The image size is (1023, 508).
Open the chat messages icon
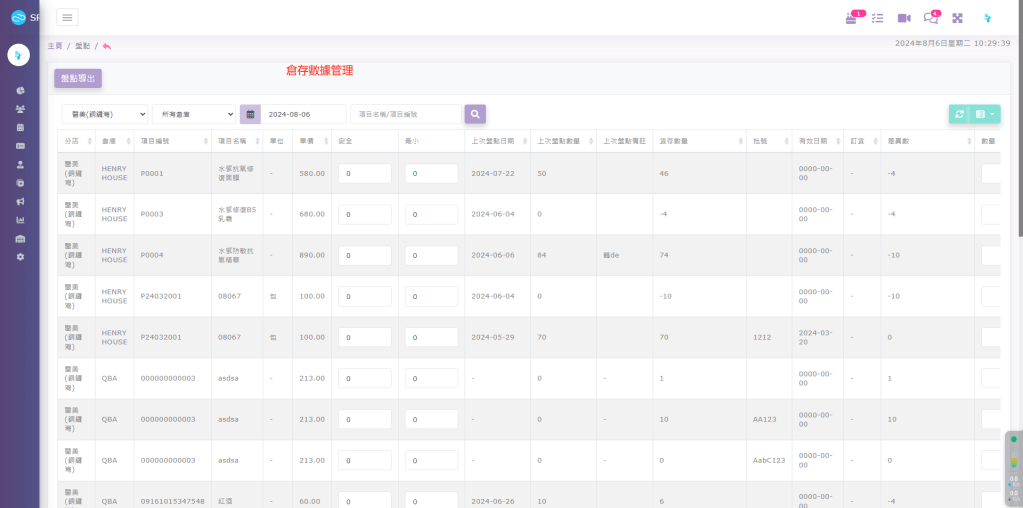[x=930, y=18]
